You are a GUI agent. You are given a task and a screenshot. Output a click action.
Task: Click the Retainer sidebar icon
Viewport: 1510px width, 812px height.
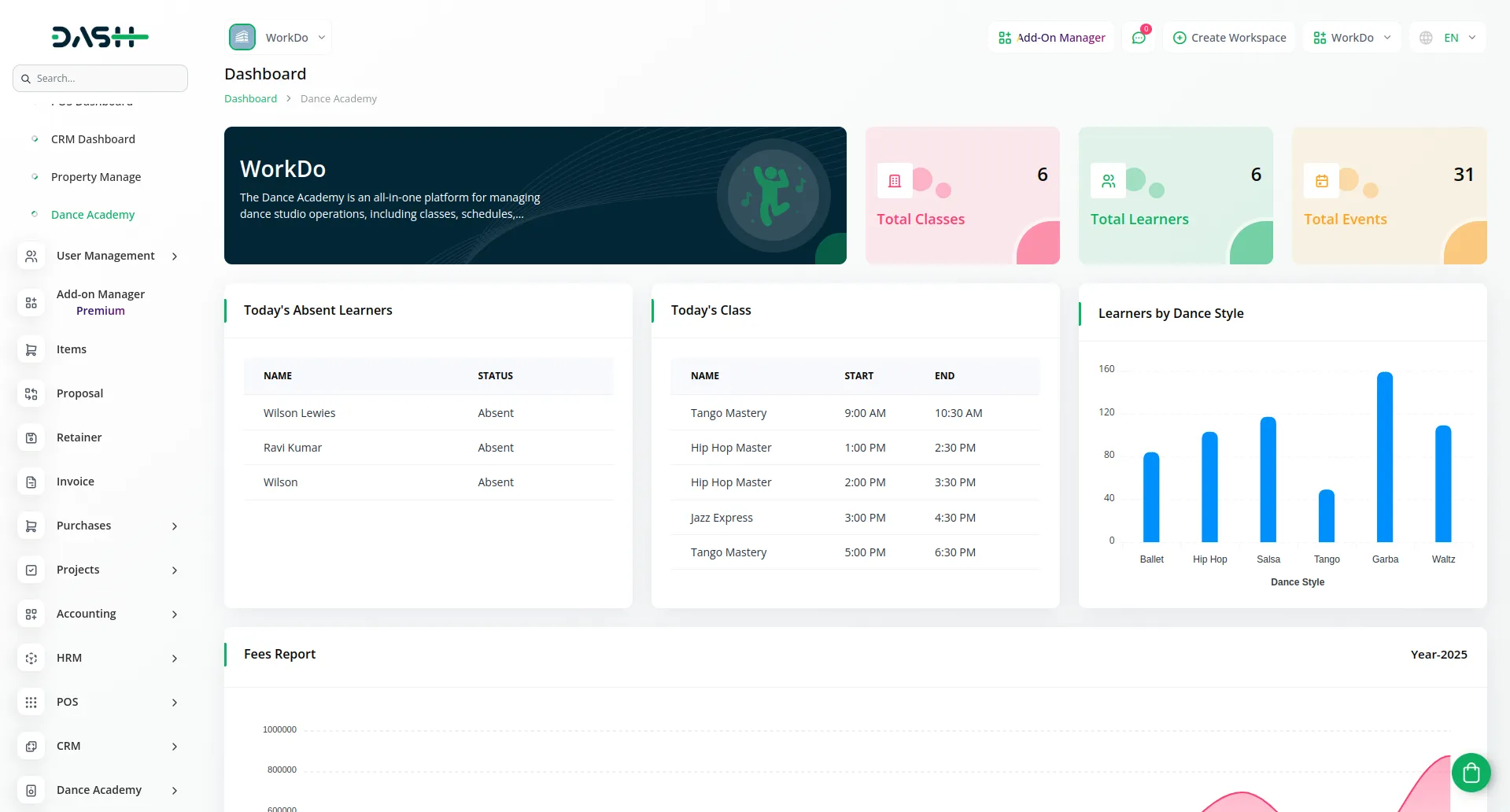point(31,437)
